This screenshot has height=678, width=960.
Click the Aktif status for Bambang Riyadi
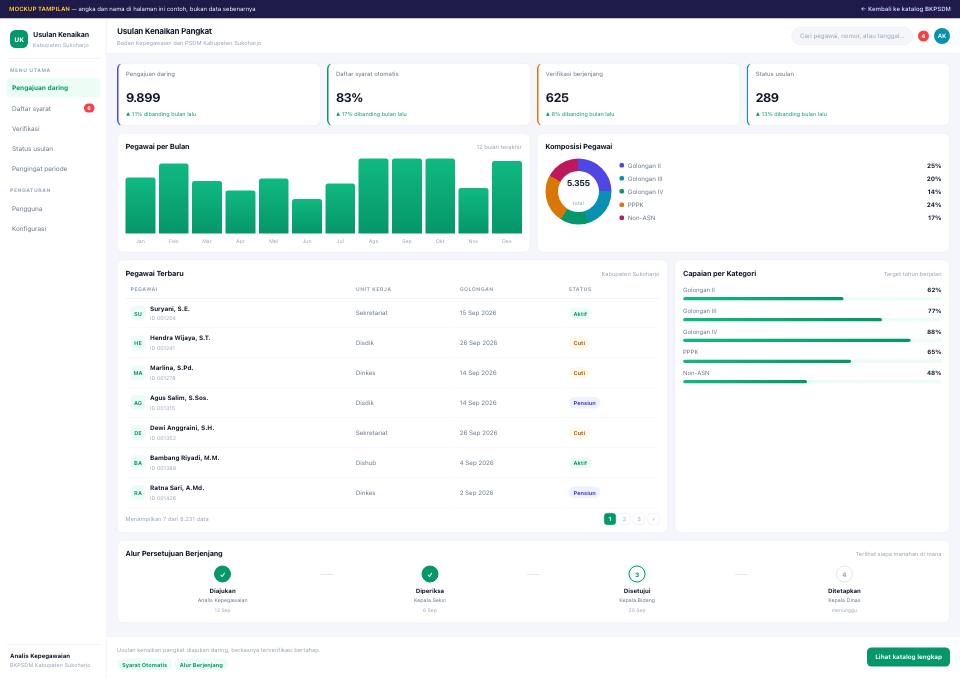click(580, 463)
